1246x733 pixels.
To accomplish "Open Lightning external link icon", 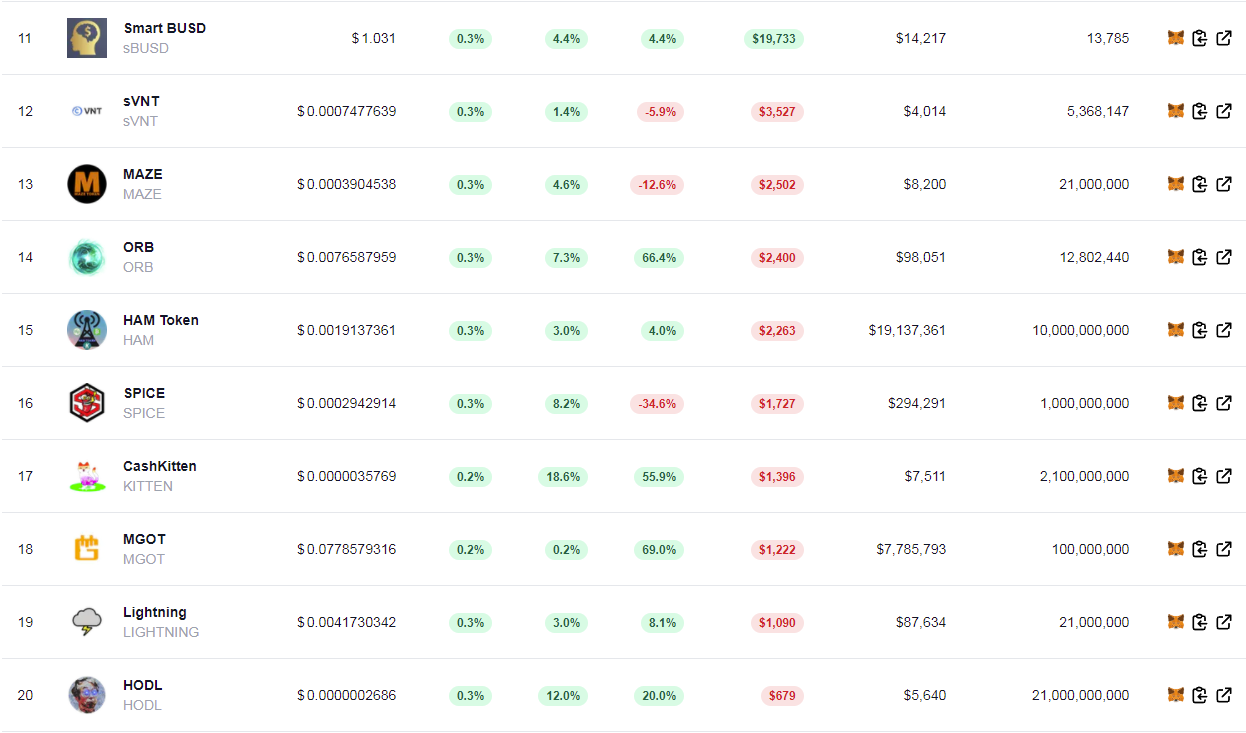I will [x=1224, y=622].
